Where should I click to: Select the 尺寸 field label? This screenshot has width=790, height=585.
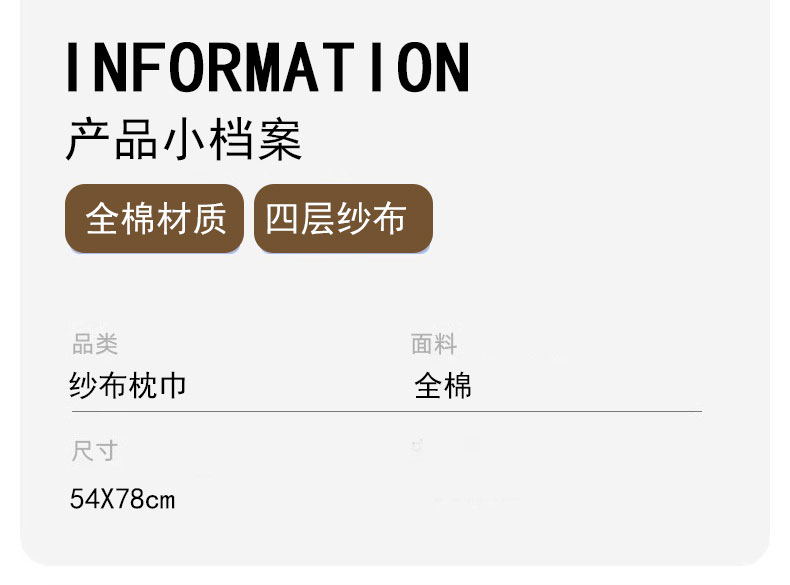(95, 451)
